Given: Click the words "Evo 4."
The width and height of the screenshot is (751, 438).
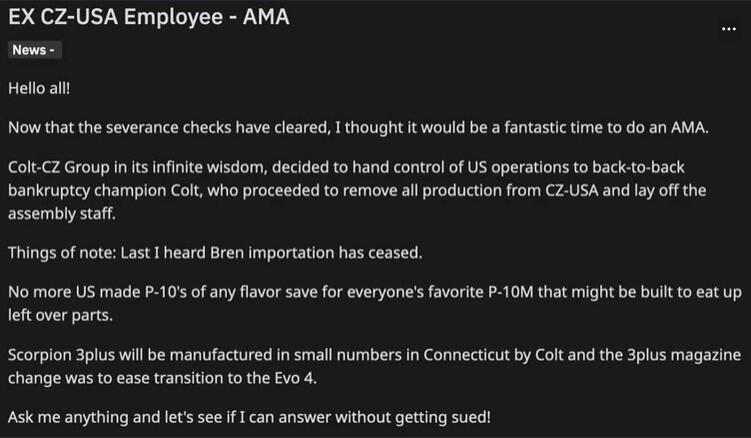Looking at the screenshot, I should 296,379.
